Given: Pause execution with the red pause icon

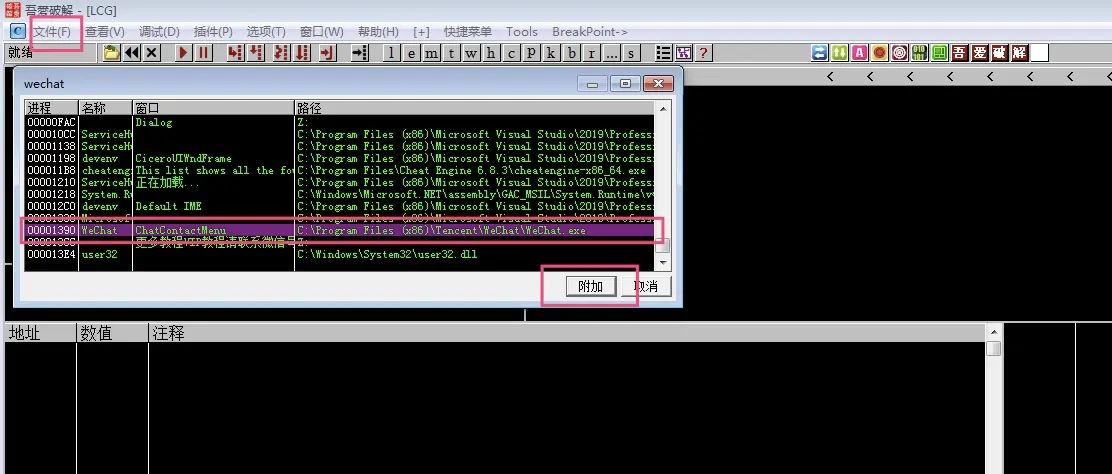Looking at the screenshot, I should (204, 53).
